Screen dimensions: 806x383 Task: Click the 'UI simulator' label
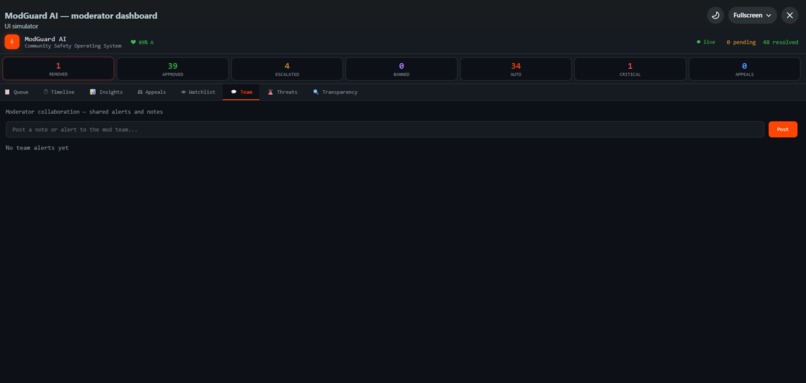(22, 26)
